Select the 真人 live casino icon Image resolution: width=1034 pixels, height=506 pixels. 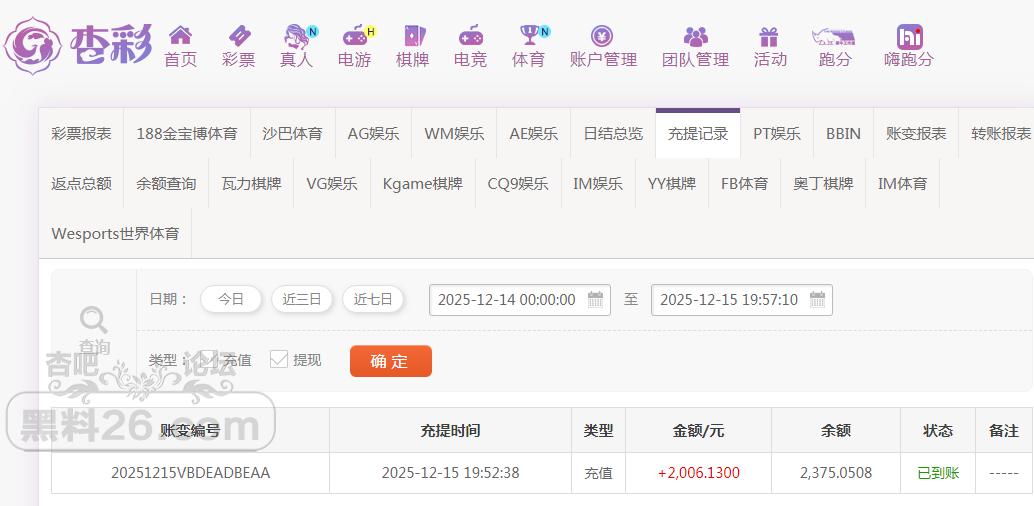coord(296,36)
